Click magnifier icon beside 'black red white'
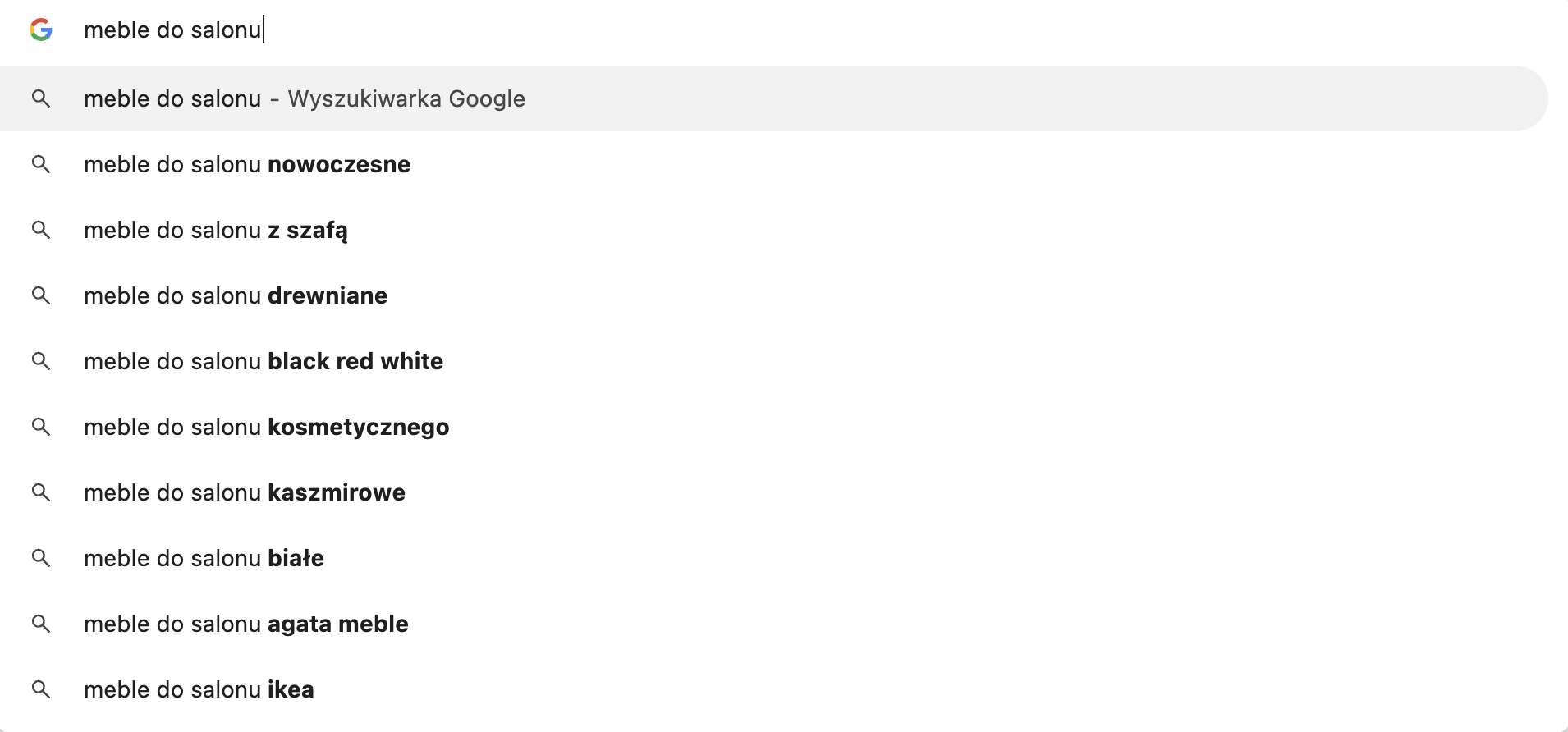The width and height of the screenshot is (1568, 732). [x=41, y=361]
